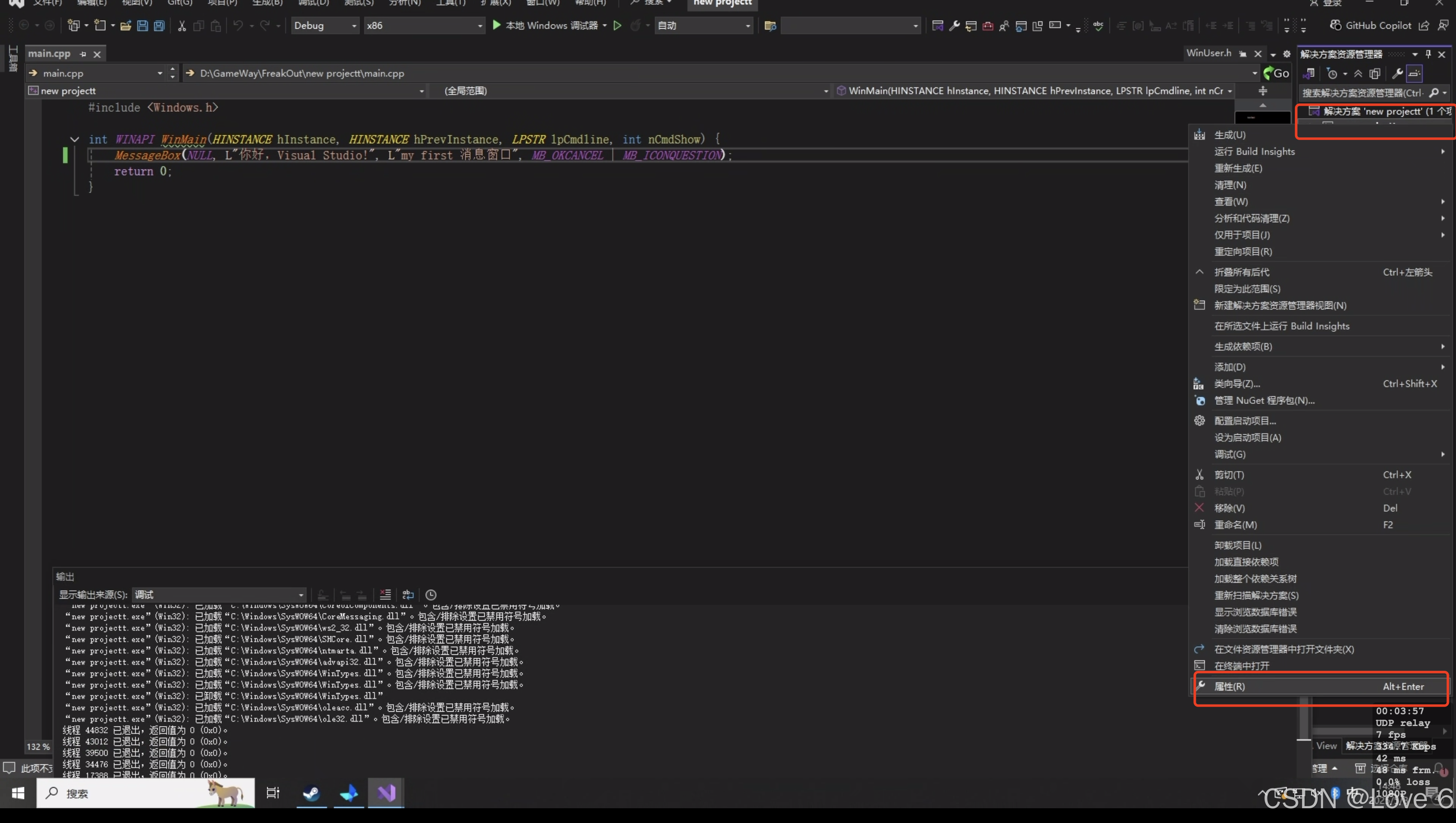
Task: Toggle word wrap in output panel
Action: pos(408,594)
